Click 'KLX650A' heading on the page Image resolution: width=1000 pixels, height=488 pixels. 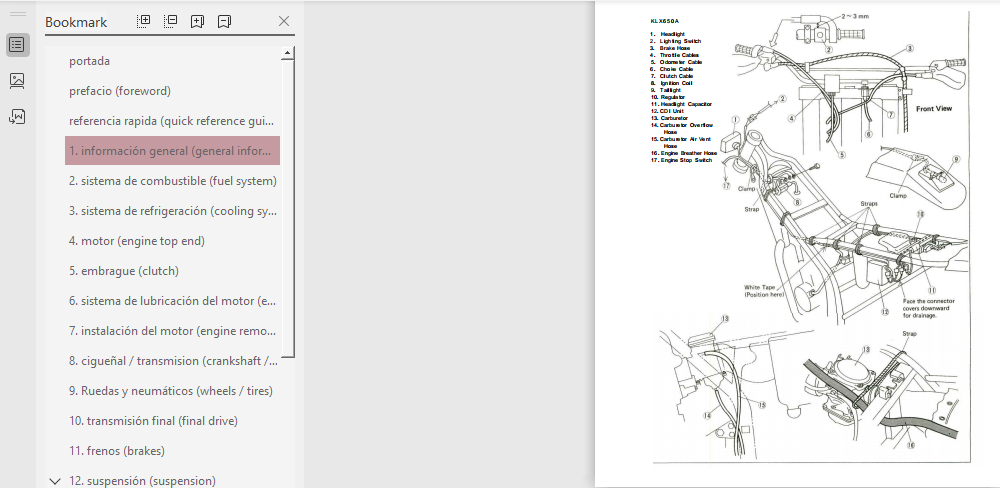coord(665,21)
